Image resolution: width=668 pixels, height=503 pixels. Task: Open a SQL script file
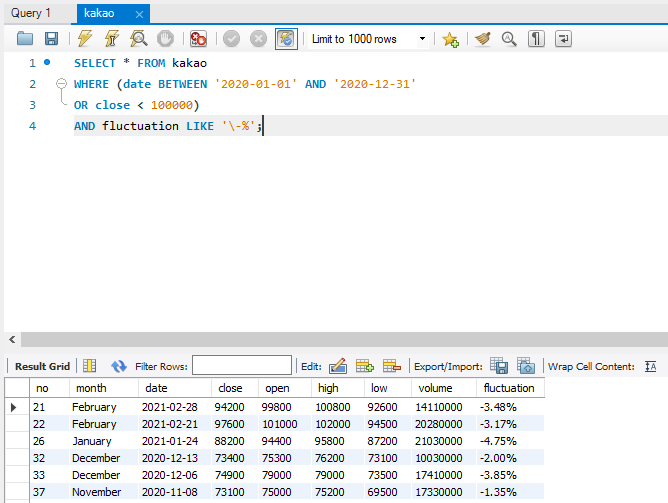coord(25,39)
